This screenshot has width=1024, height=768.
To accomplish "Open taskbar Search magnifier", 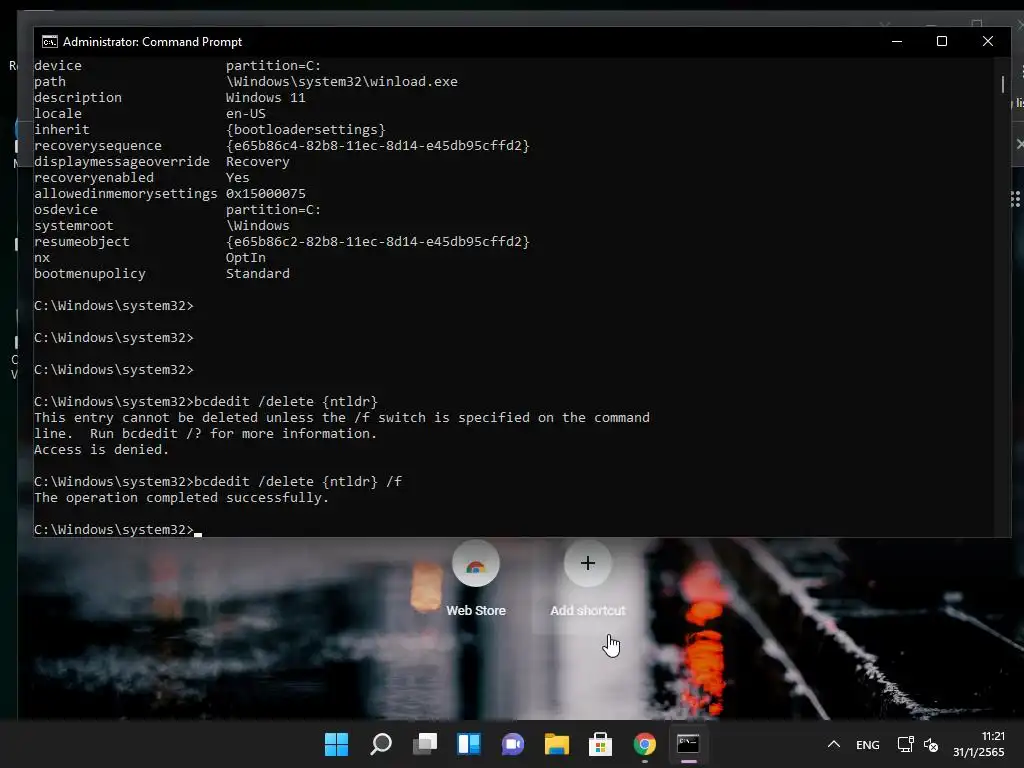I will [381, 744].
